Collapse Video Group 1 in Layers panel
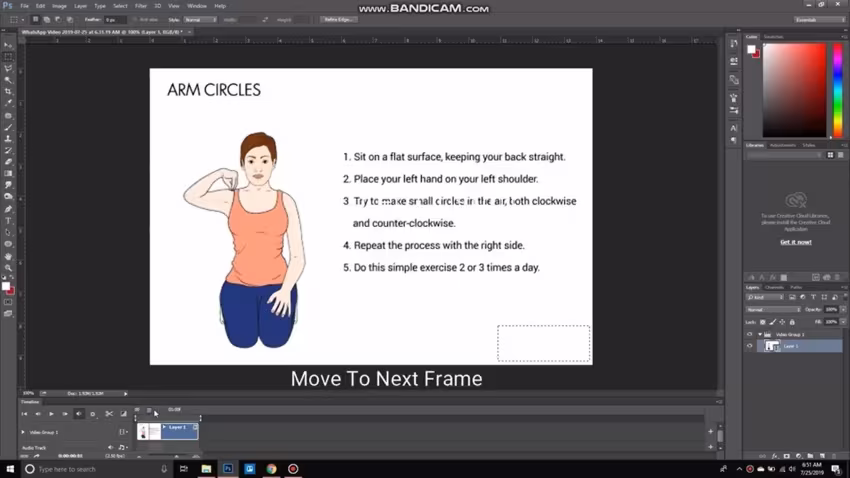 pos(760,334)
